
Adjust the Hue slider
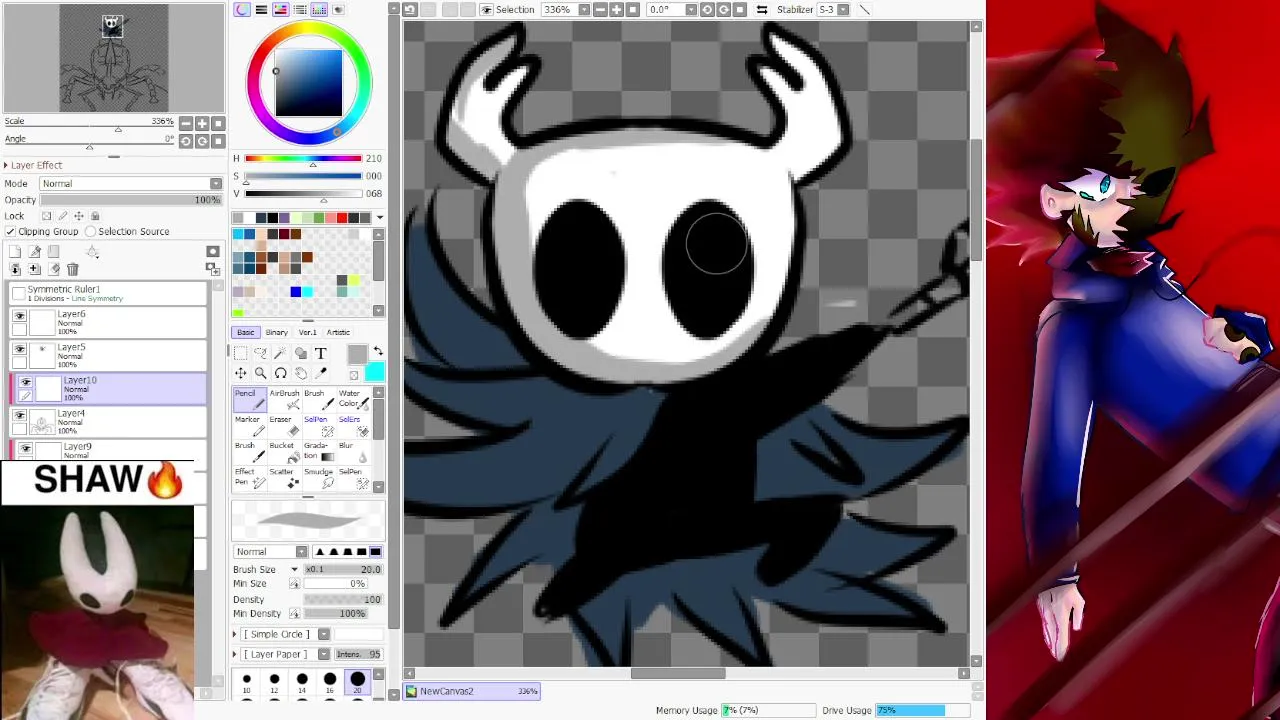click(x=302, y=158)
